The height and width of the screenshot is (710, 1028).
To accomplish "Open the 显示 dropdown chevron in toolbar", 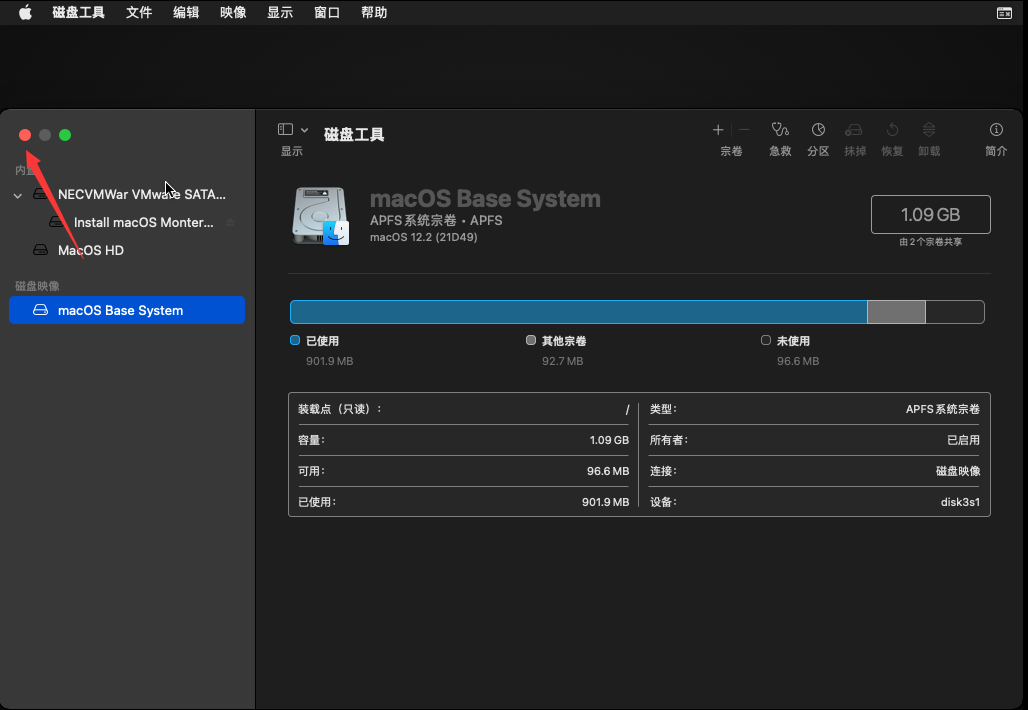I will click(x=304, y=130).
